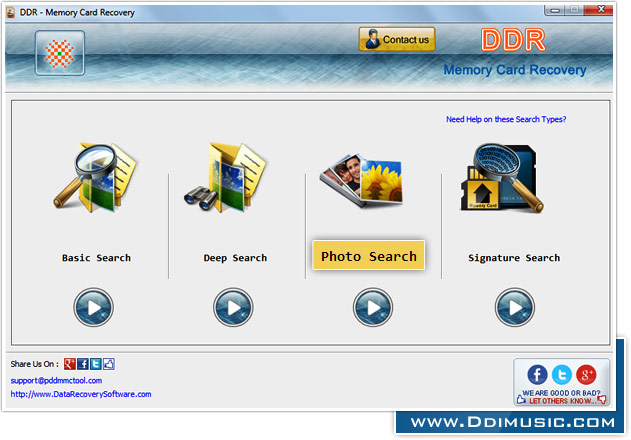Click round Facebook icon in feedback box

537,374
